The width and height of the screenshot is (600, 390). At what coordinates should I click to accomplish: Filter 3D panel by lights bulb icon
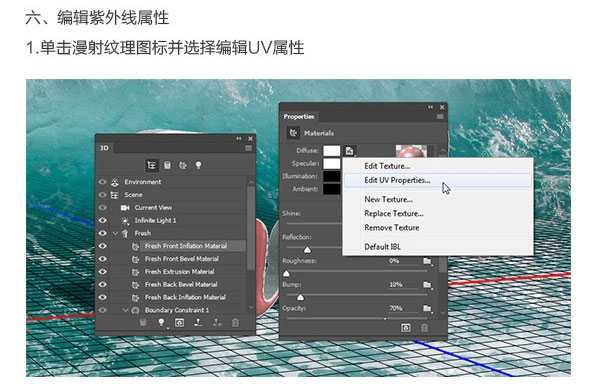[x=198, y=165]
